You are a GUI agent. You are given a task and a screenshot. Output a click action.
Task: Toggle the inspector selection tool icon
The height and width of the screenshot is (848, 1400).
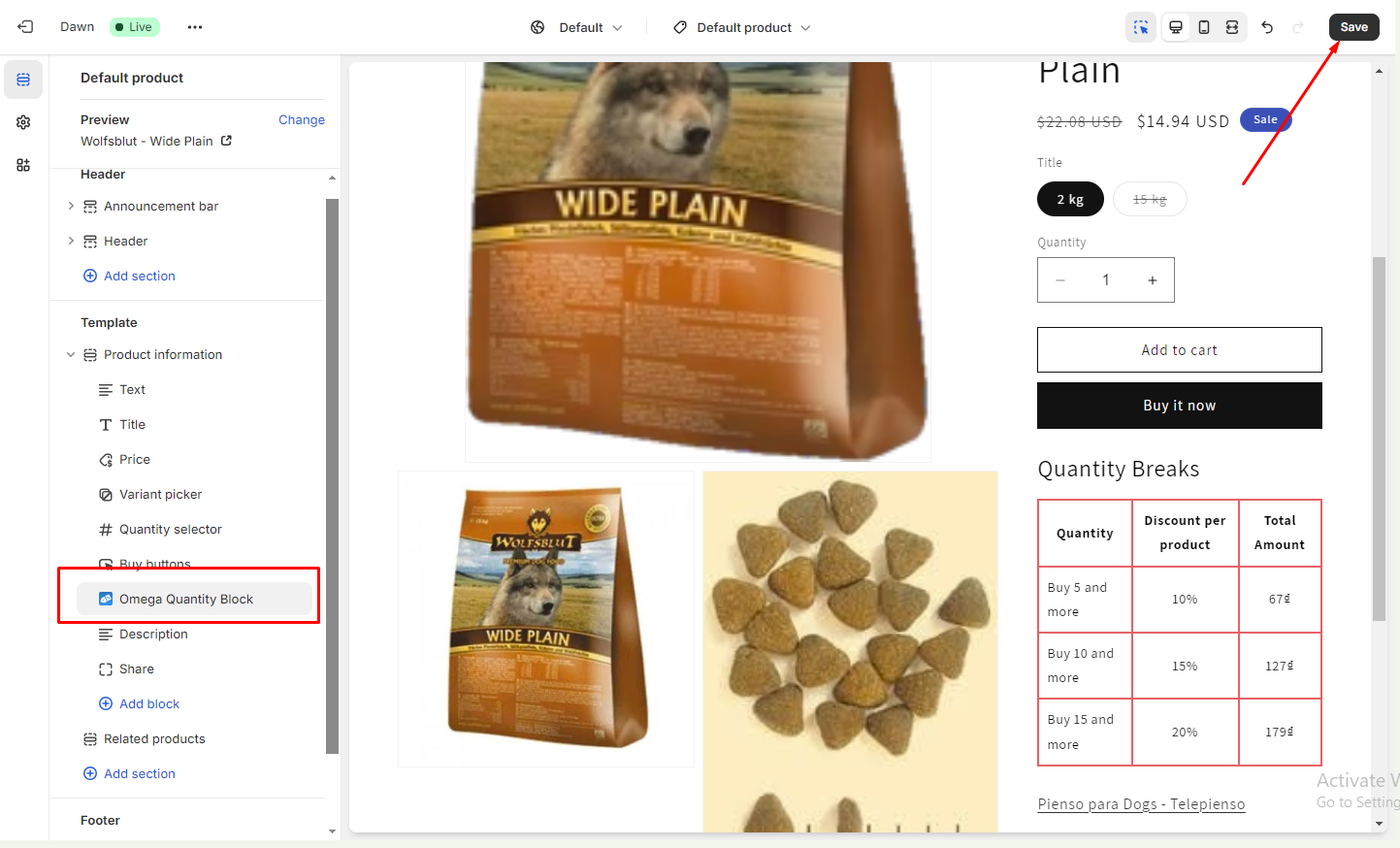tap(1141, 27)
